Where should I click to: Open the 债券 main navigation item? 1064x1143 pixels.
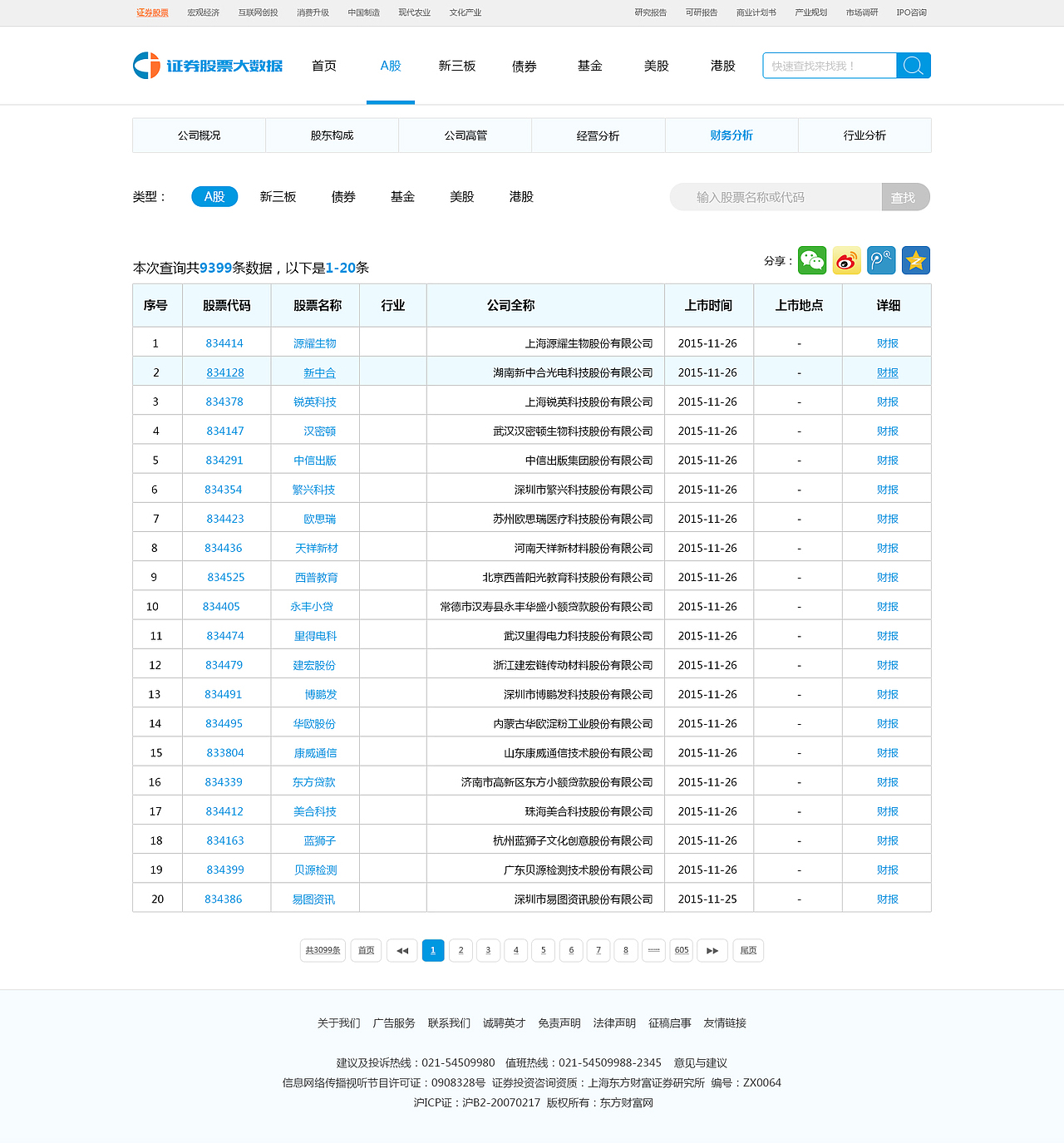pos(524,66)
